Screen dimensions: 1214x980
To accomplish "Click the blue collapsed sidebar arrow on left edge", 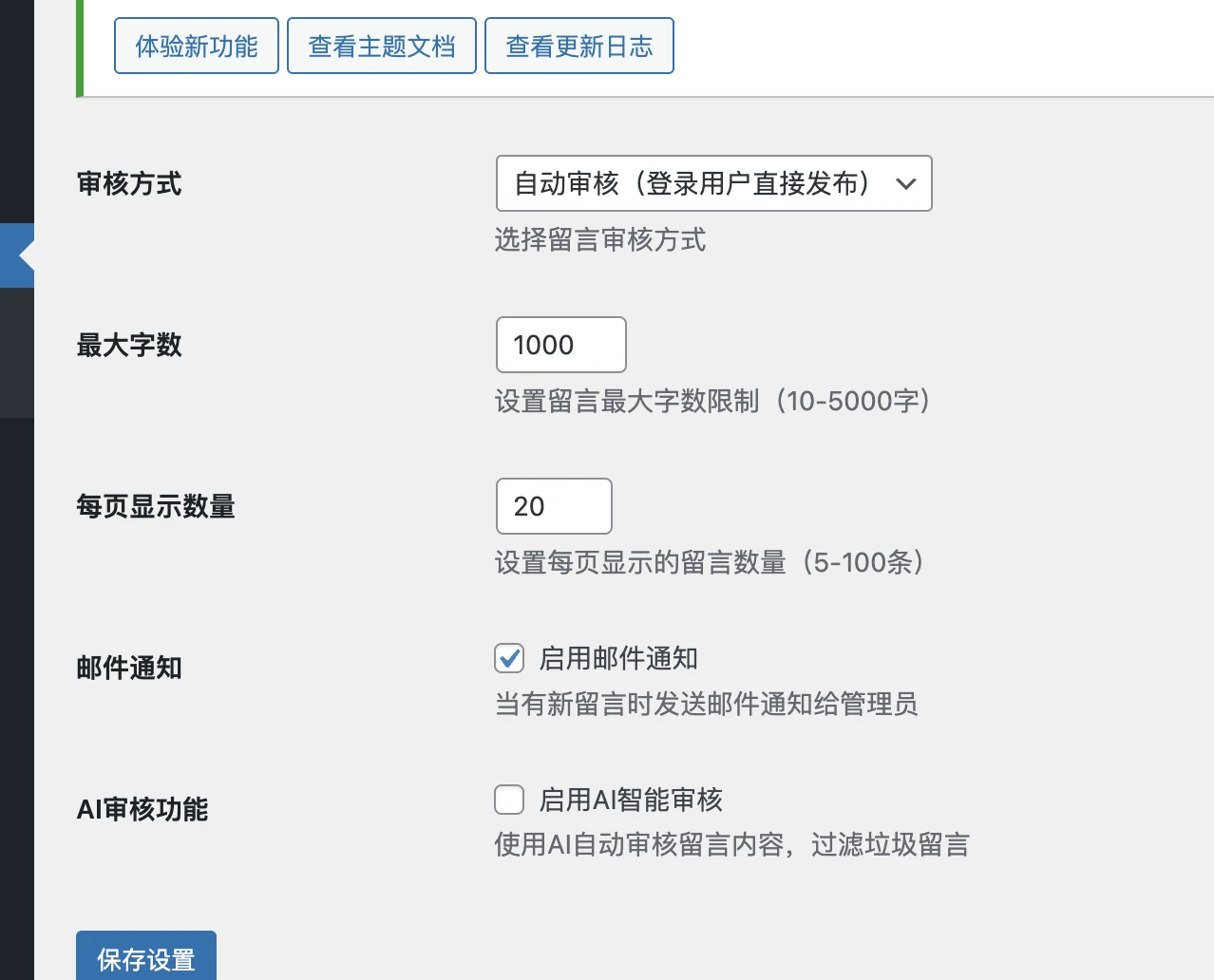I will [16, 254].
